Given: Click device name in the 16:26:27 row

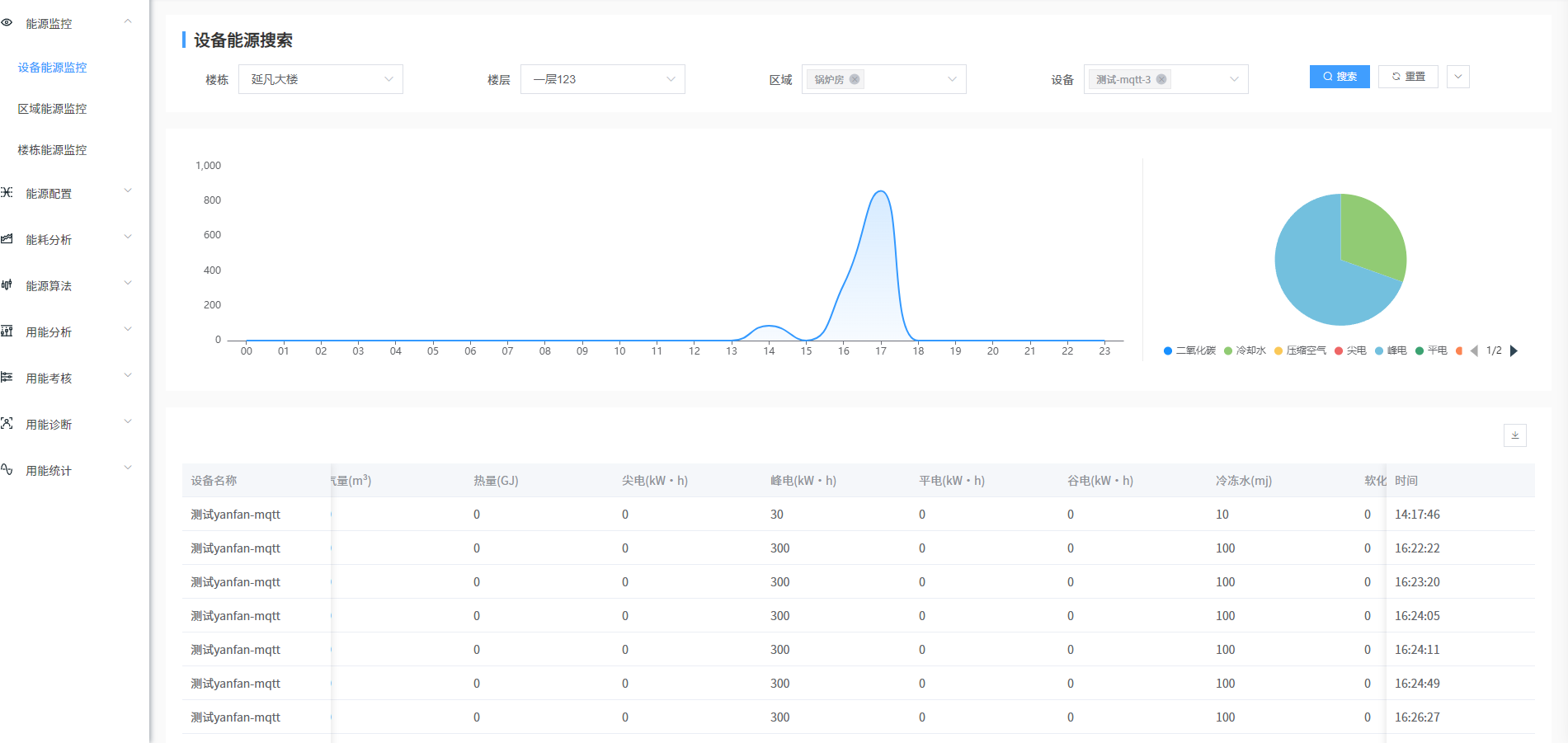Looking at the screenshot, I should click(x=235, y=717).
